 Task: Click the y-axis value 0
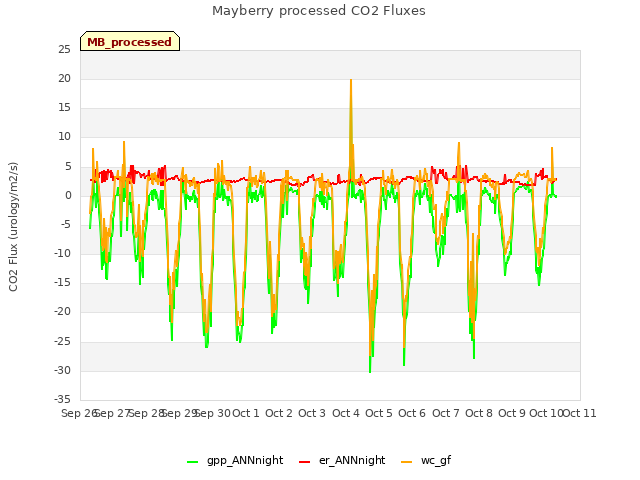pos(68,196)
